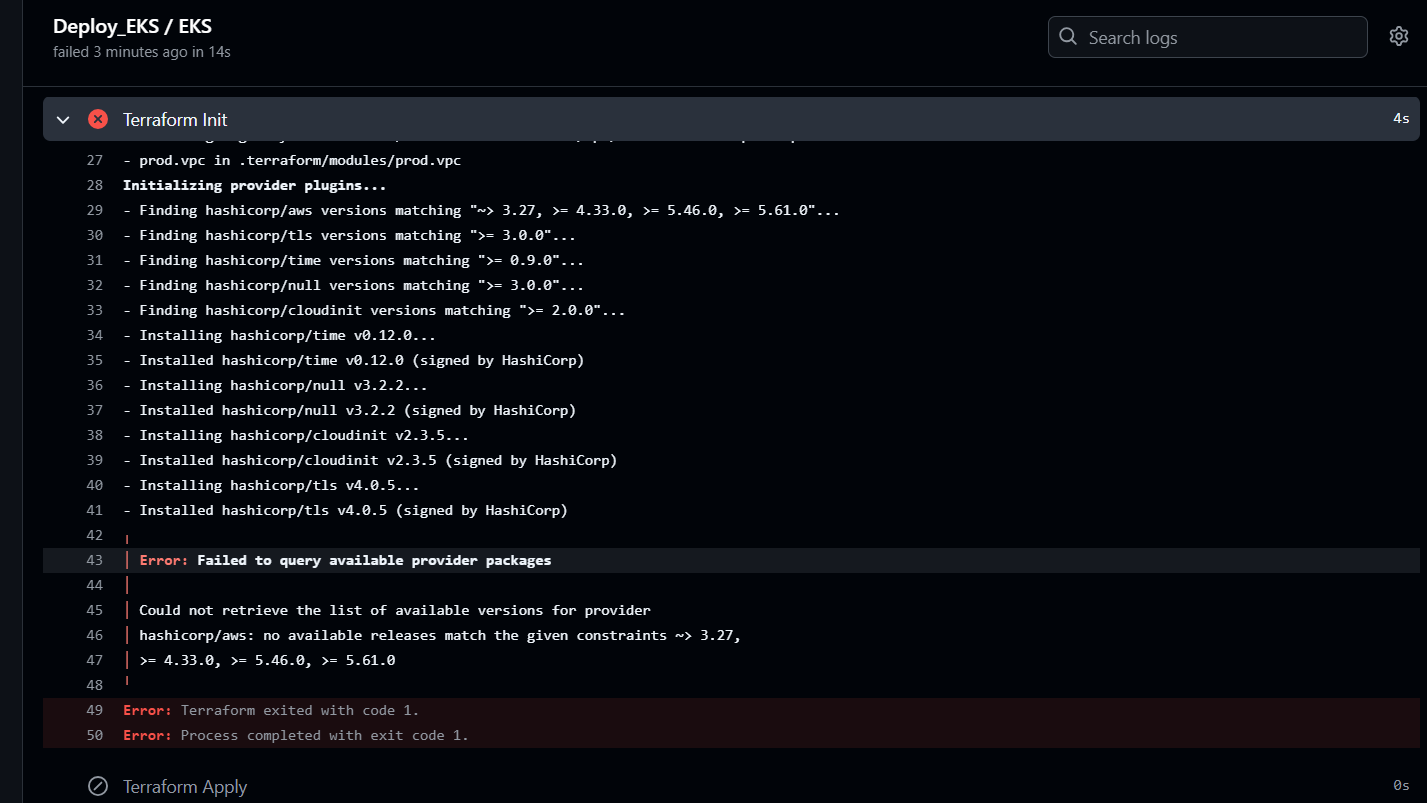The height and width of the screenshot is (803, 1427).
Task: Select 'Installing hashicorp/null v3.2.2...' line
Action: coord(275,385)
